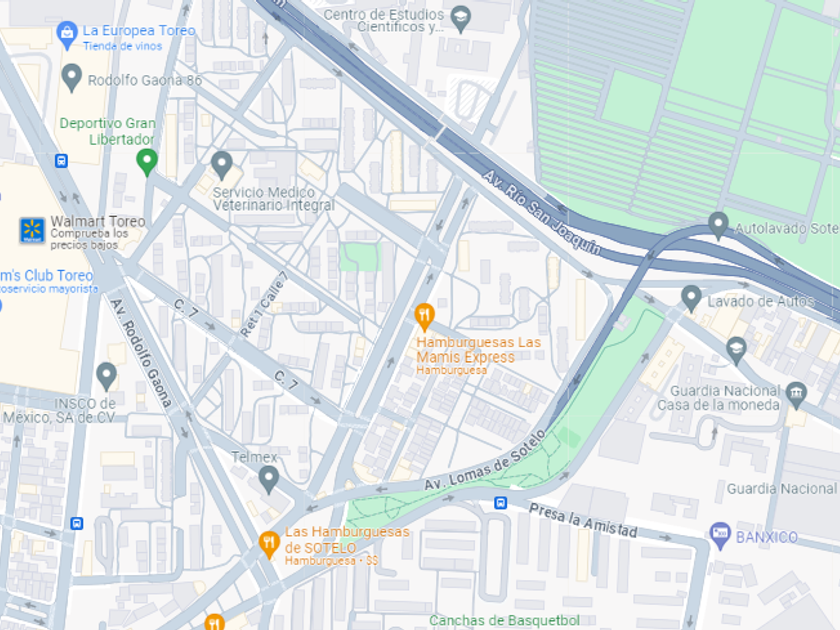Click the INSCO de México location pin

tap(106, 376)
